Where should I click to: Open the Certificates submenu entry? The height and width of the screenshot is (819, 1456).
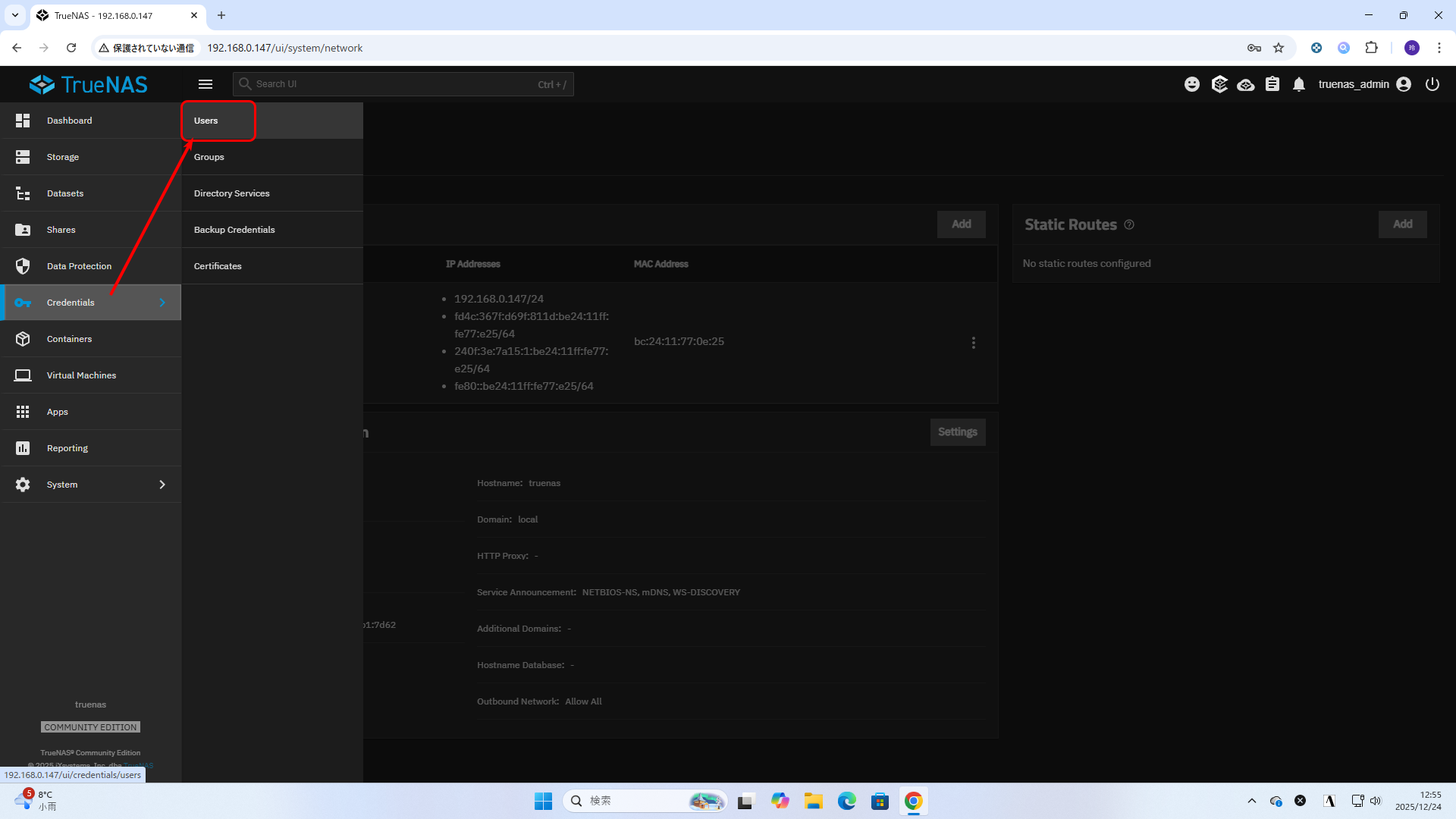coord(218,266)
